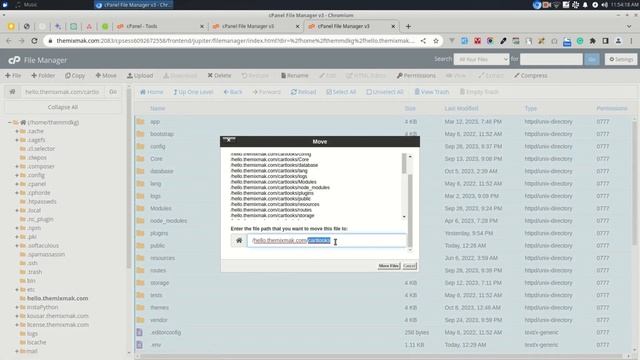Click the sidebar path input field
This screenshot has height=360, width=640.
click(x=62, y=92)
